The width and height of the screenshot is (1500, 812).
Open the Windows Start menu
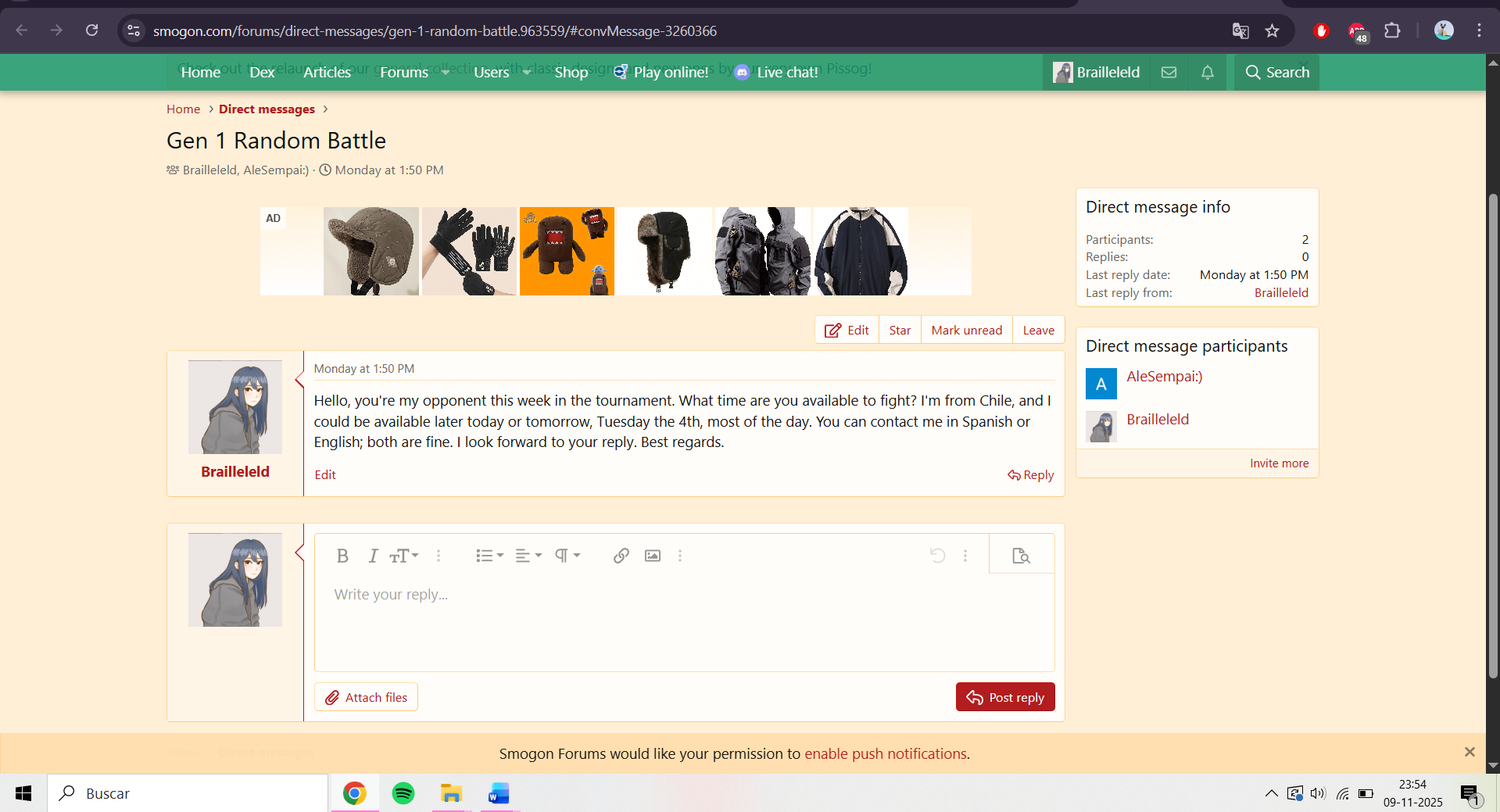click(23, 793)
